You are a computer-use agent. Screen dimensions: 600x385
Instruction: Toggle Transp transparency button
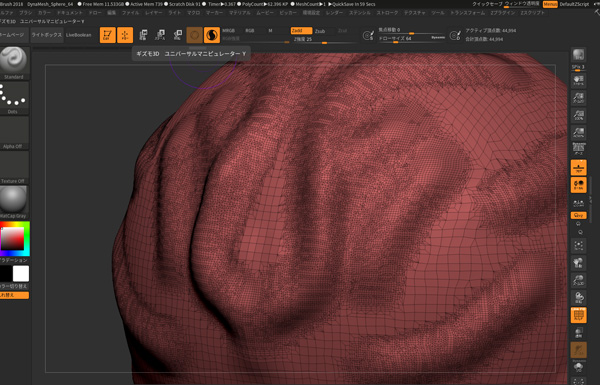point(579,333)
